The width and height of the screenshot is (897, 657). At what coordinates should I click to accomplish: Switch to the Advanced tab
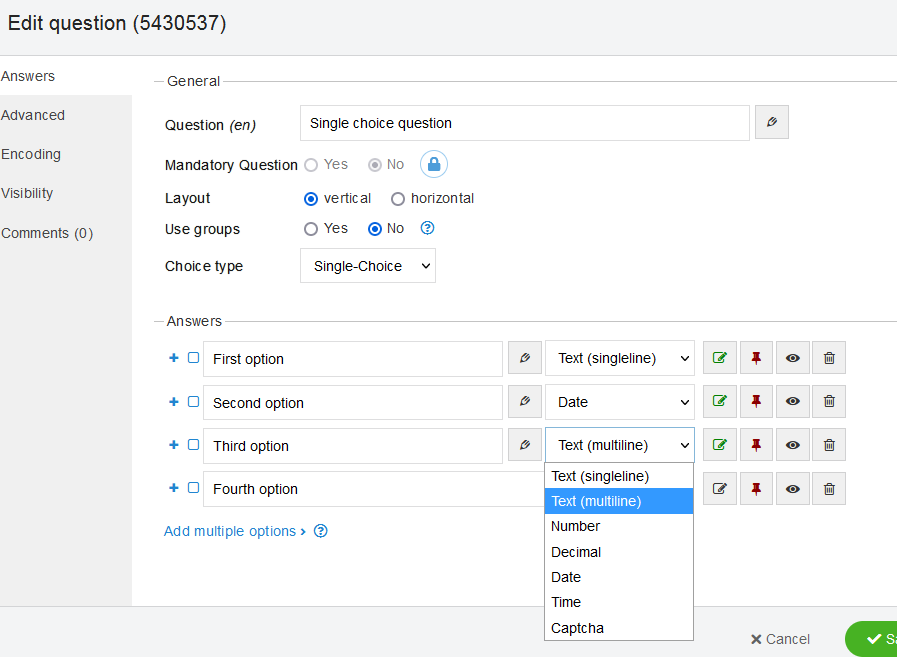[x=33, y=115]
